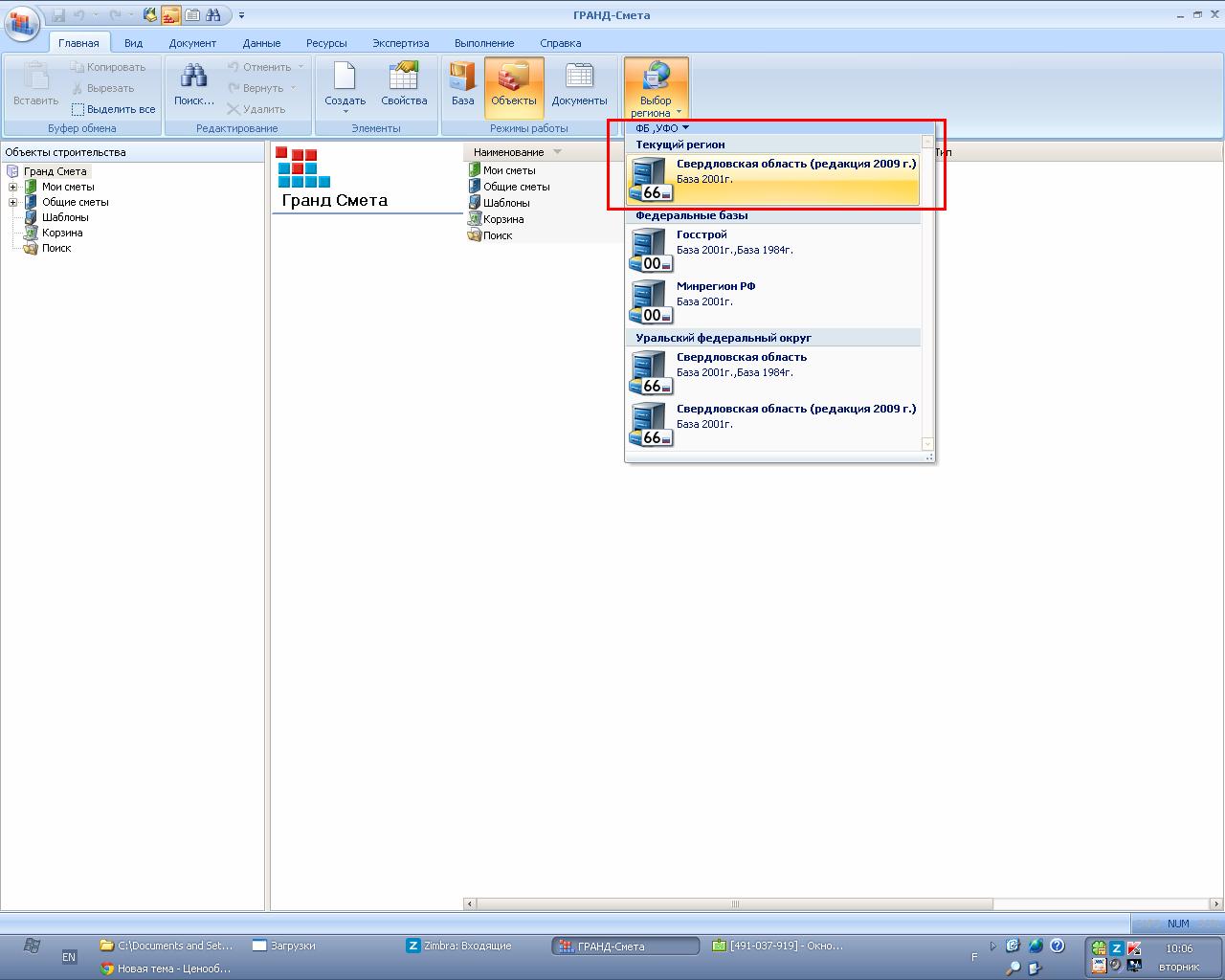Switch to Zimbra: Входящие in the taskbar

(x=459, y=946)
